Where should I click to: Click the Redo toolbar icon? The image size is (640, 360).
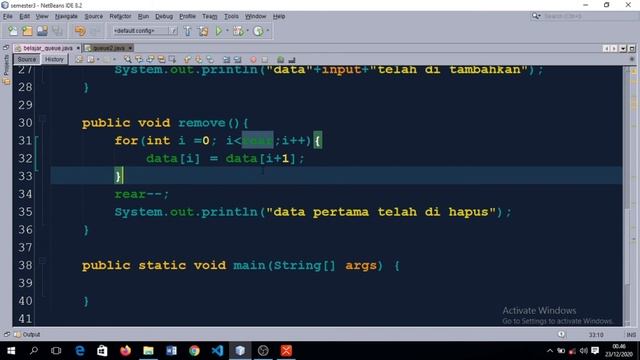coord(95,31)
